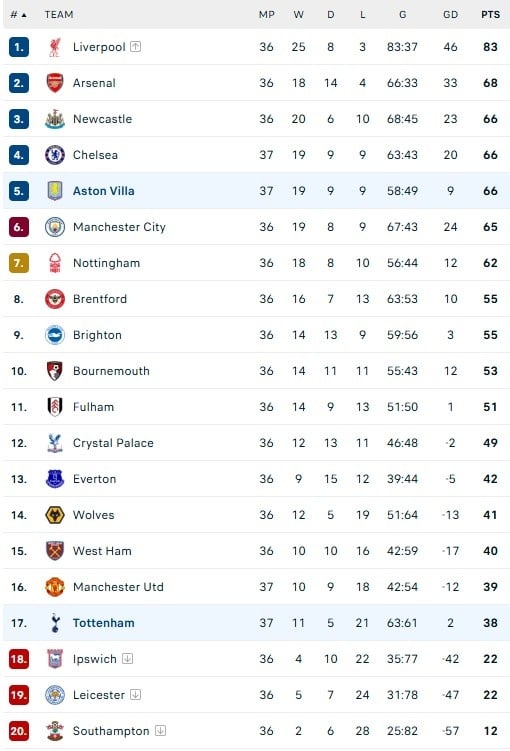Open the Manchester Utd team page
This screenshot has height=751, width=510.
click(118, 587)
